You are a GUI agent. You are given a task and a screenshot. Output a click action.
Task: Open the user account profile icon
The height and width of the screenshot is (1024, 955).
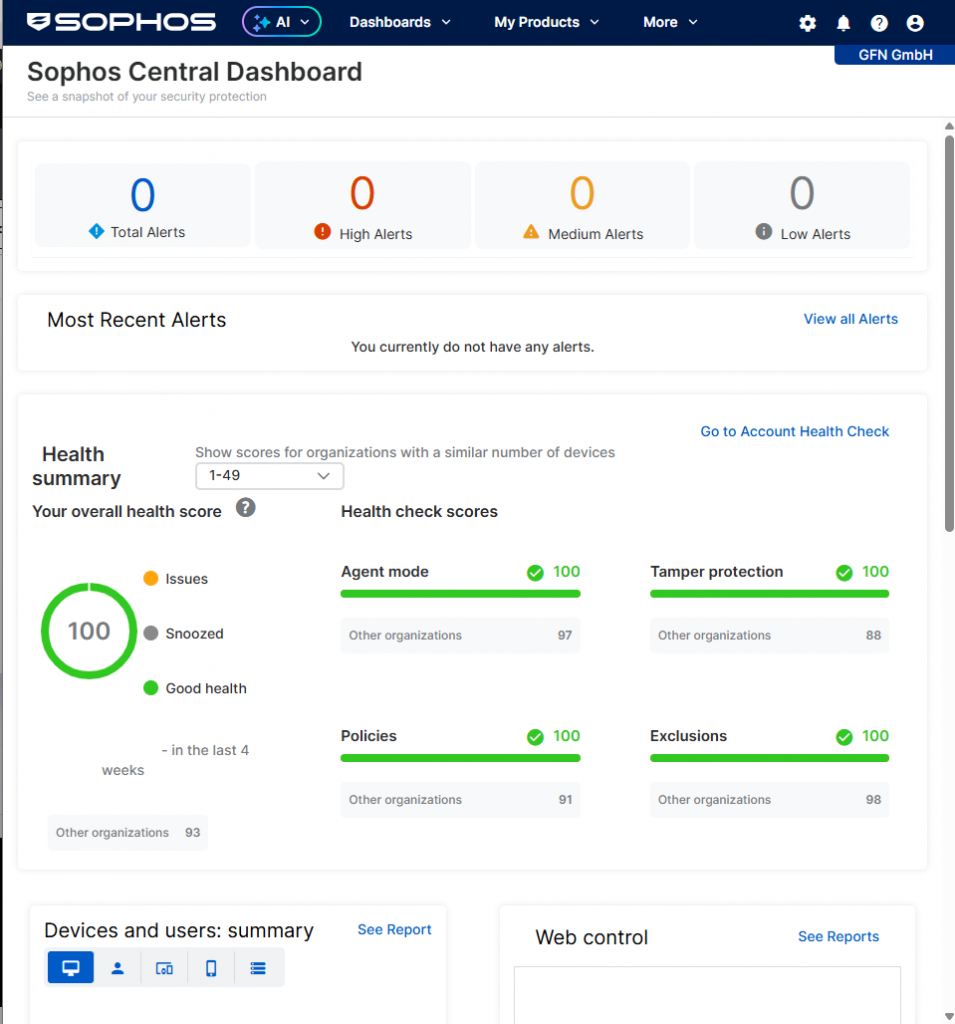[x=915, y=23]
